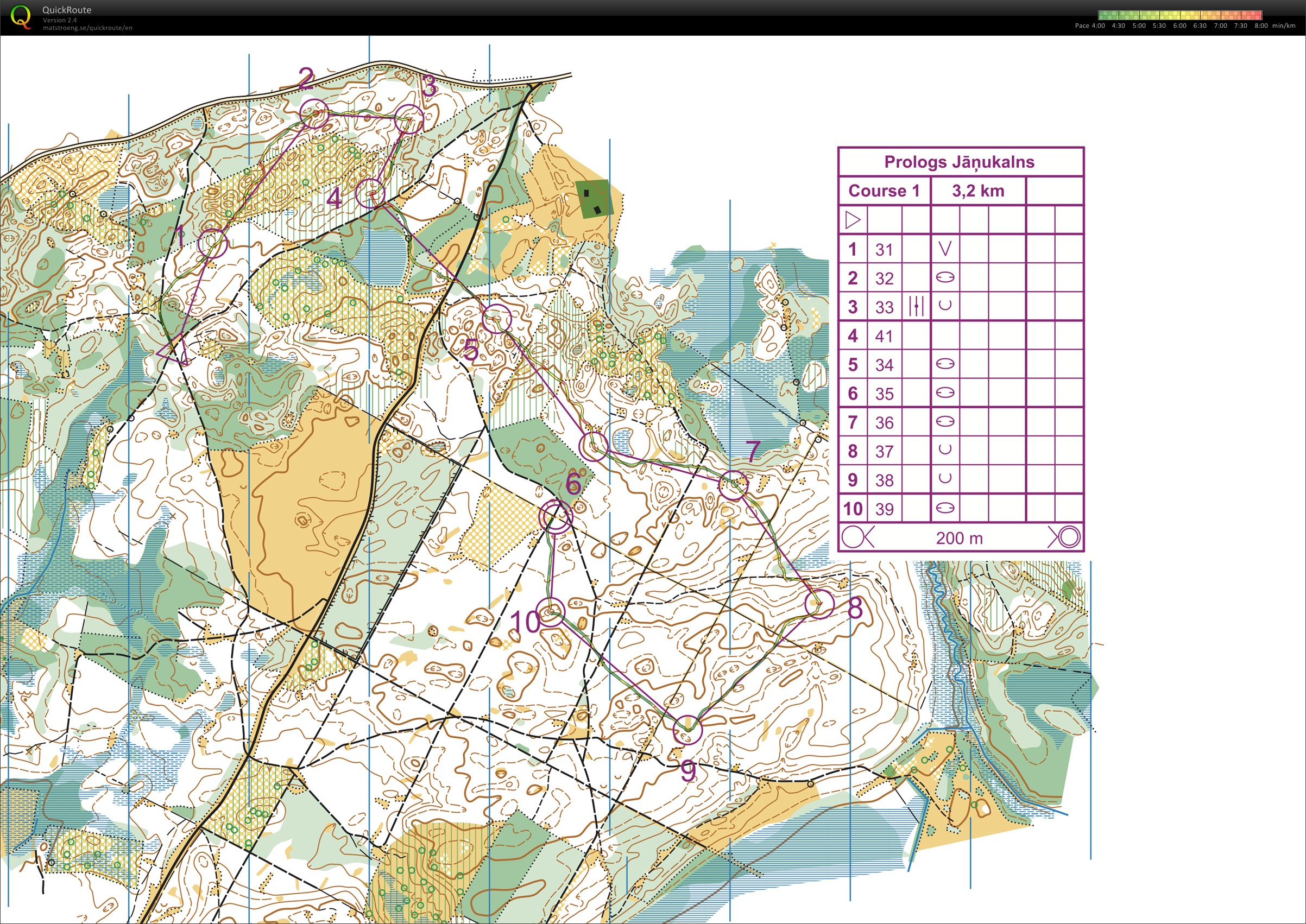Select control code 33 in the table
Viewport: 1306px width, 924px height.
pos(884,307)
